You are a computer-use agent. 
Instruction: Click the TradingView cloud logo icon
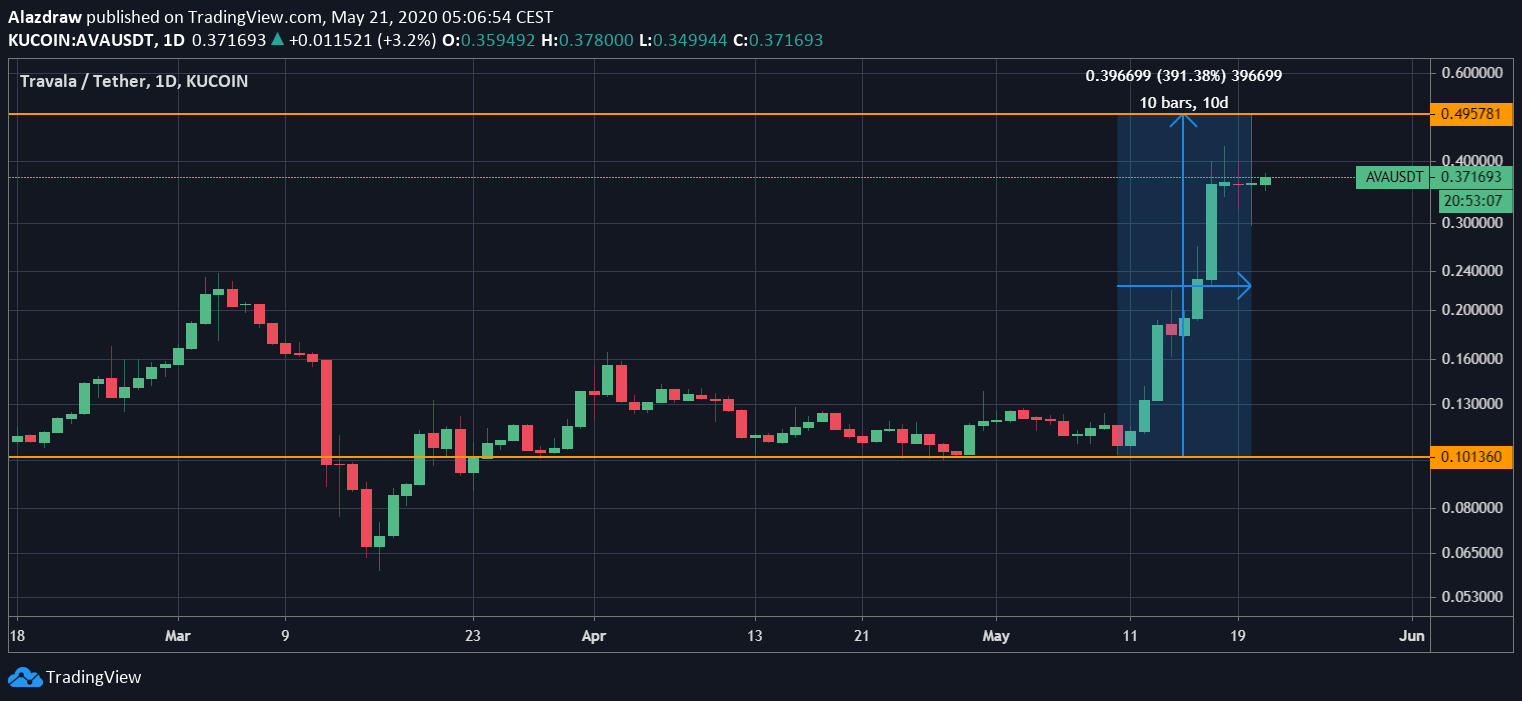[25, 677]
